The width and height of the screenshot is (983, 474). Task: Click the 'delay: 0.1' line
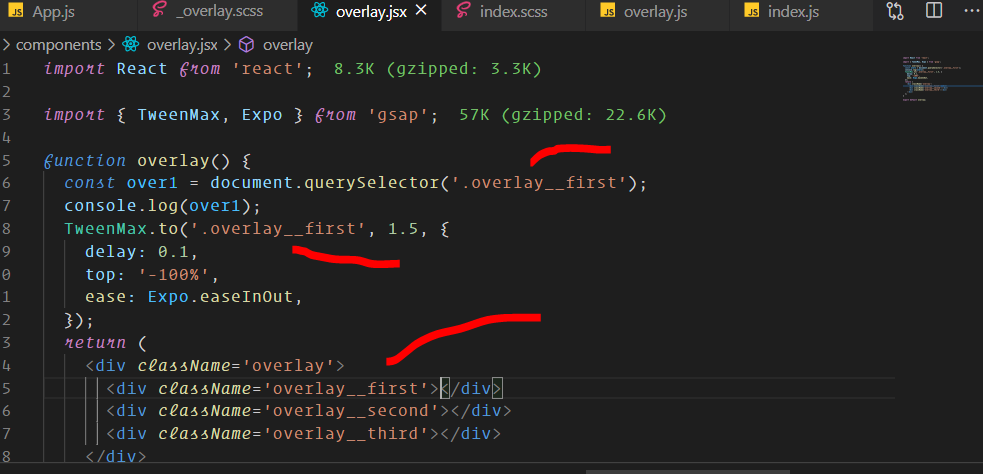[142, 251]
